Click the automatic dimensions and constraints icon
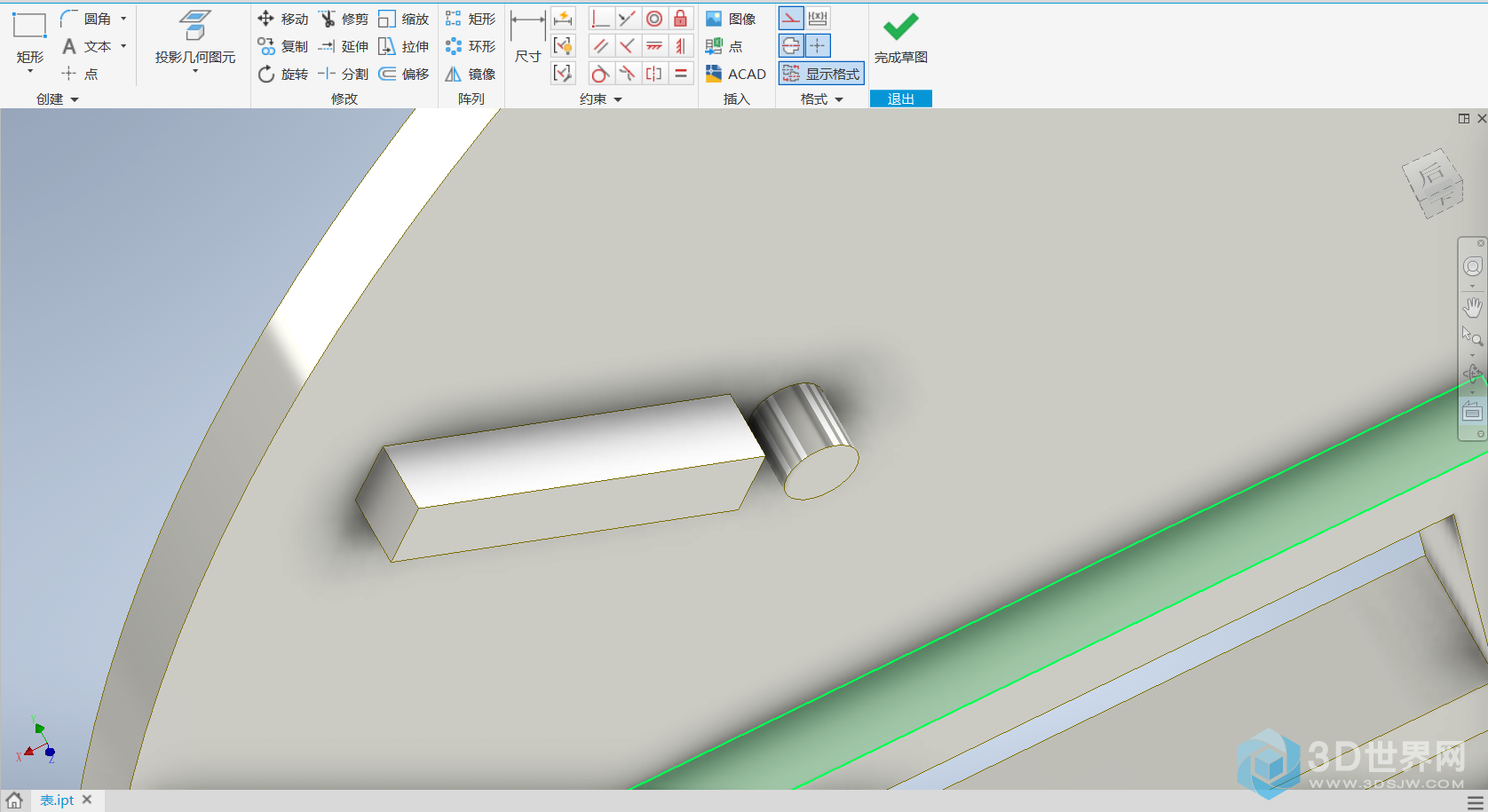The image size is (1488, 812). point(563,19)
